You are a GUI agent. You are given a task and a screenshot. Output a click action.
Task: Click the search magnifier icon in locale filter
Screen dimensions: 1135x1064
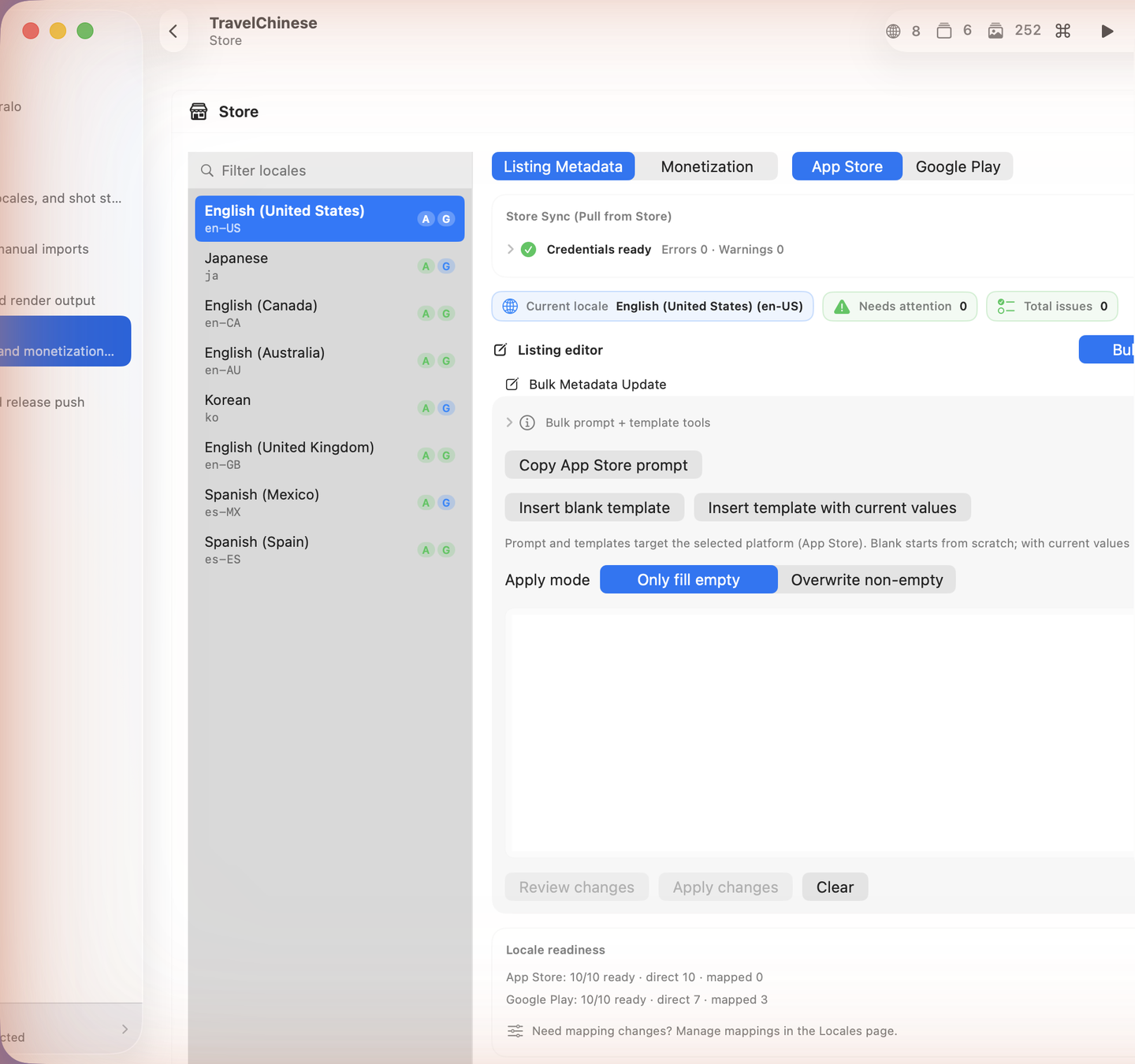coord(207,170)
